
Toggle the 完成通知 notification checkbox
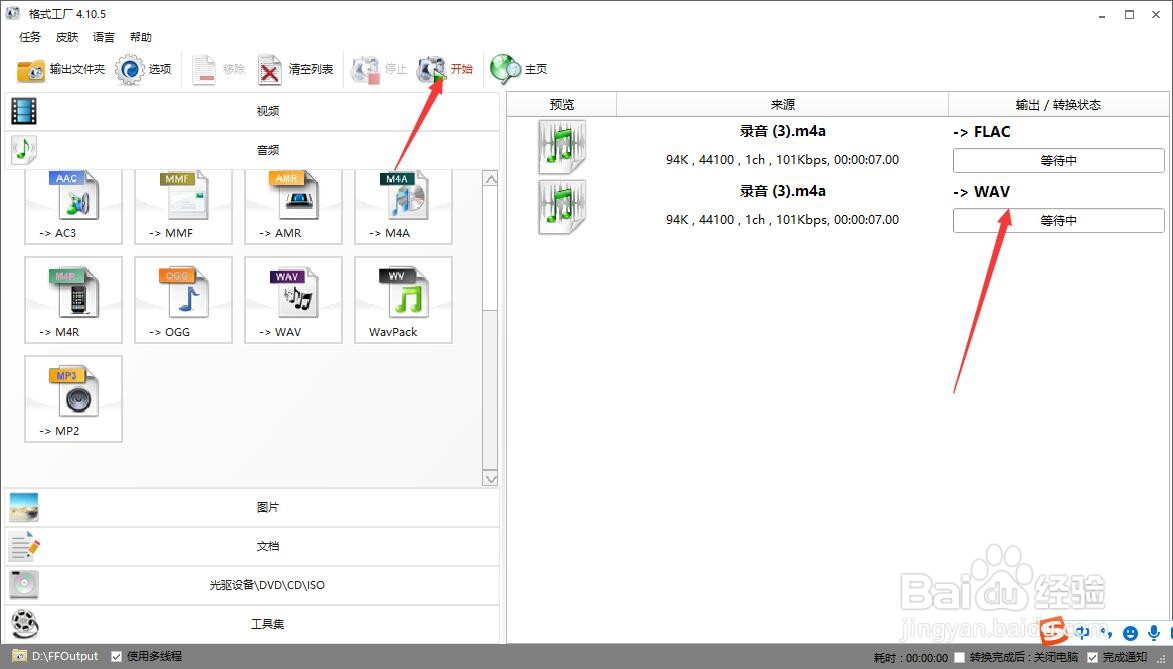point(1092,657)
